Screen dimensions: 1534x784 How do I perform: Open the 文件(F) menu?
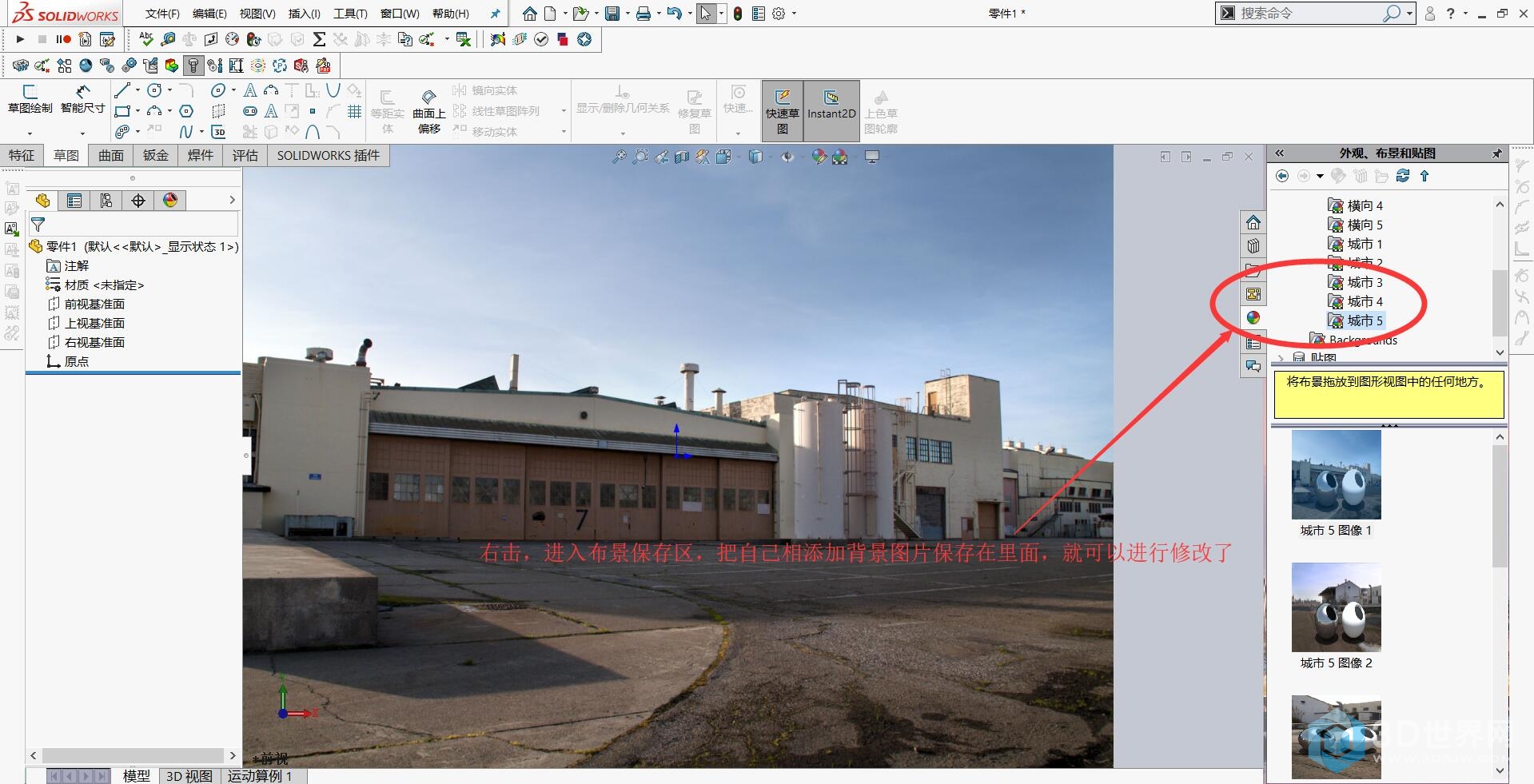162,14
